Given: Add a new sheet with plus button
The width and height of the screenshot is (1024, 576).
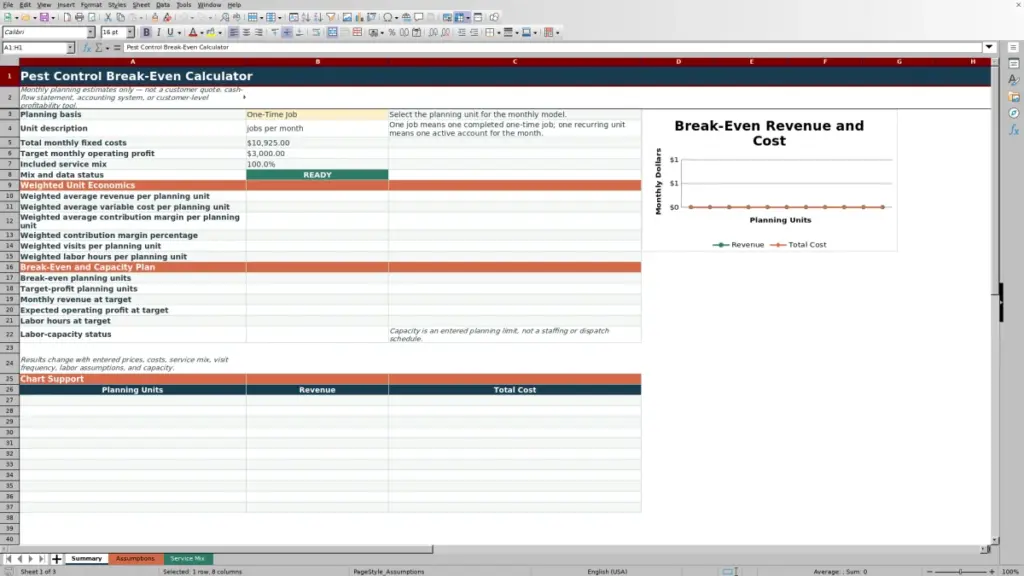Looking at the screenshot, I should tap(57, 558).
